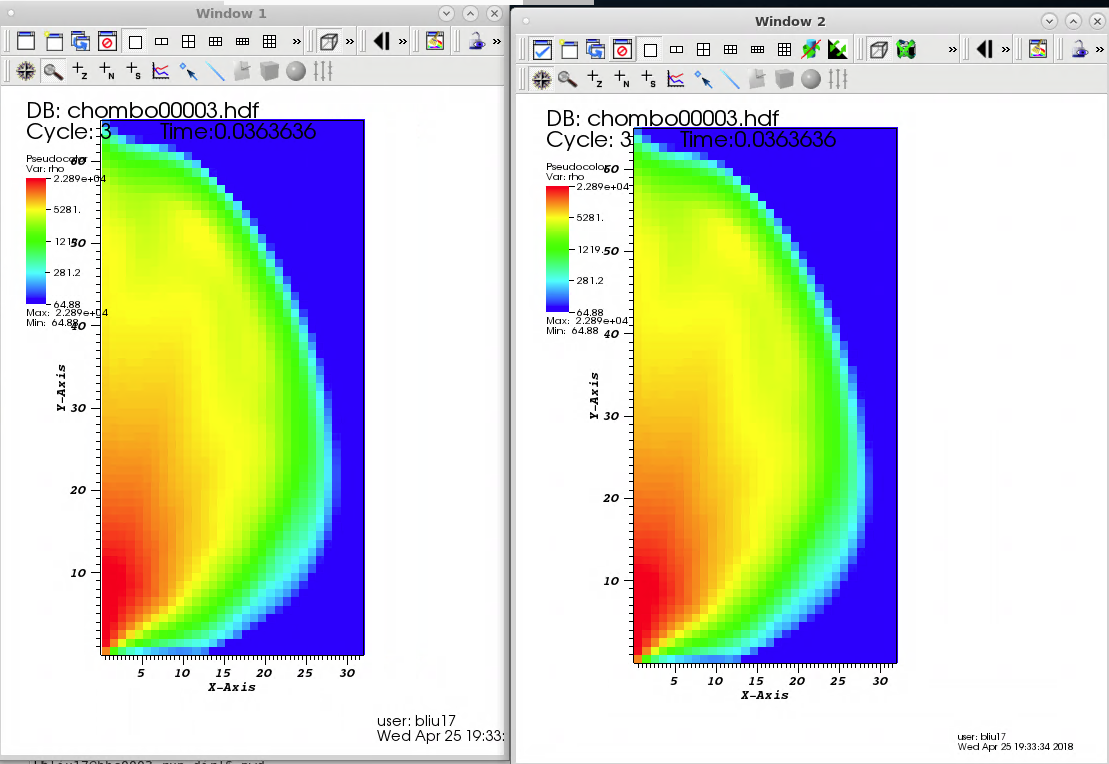
Task: Choose the 1x2 window layout in Window 1
Action: (x=161, y=42)
